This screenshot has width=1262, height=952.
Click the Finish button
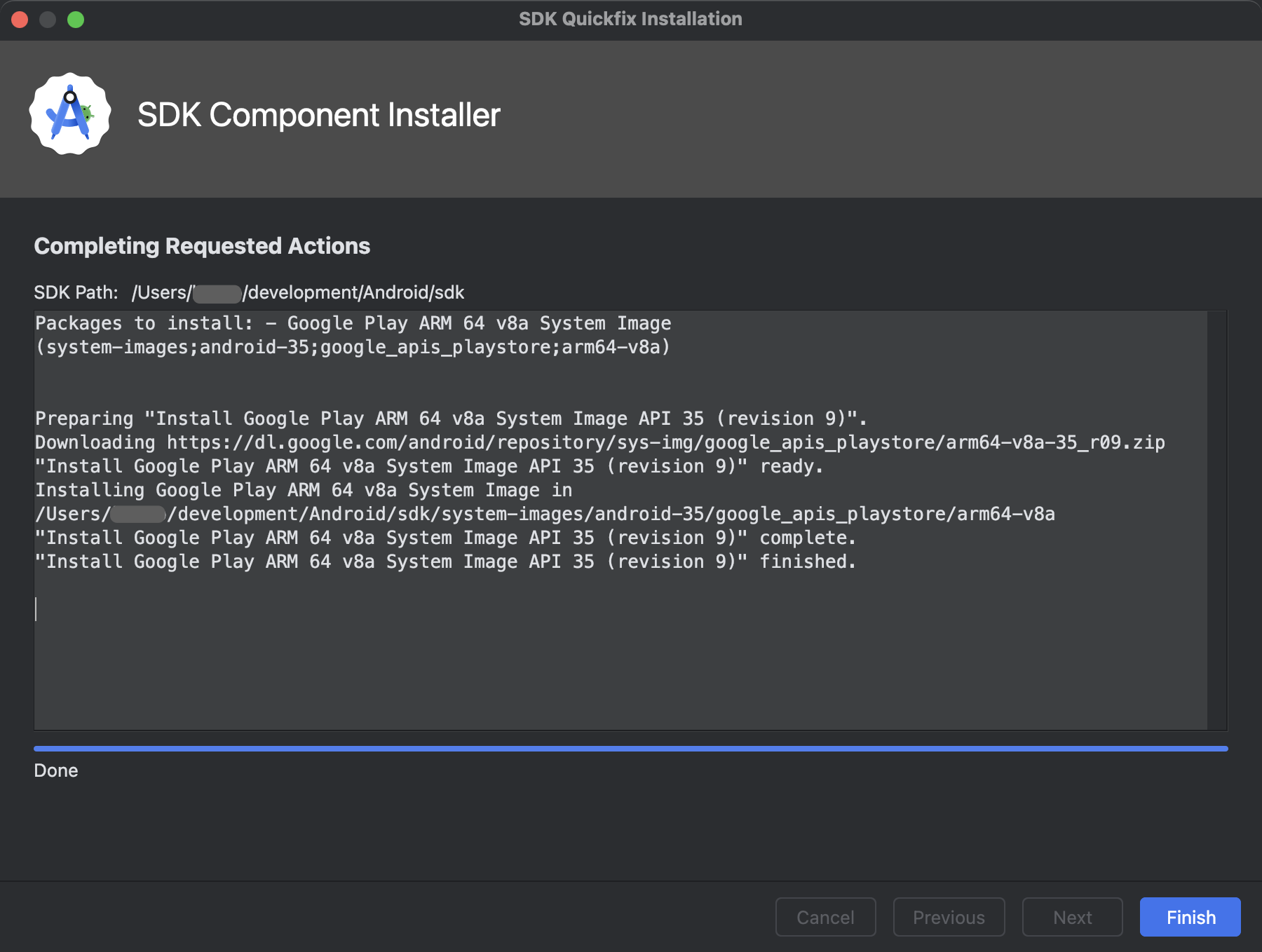click(1189, 917)
